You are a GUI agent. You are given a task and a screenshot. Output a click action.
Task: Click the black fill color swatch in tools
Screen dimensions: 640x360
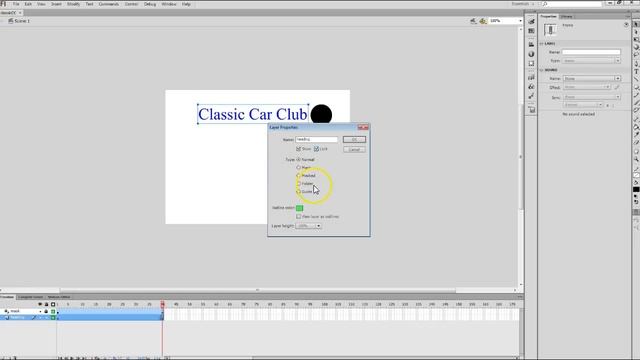[x=636, y=190]
